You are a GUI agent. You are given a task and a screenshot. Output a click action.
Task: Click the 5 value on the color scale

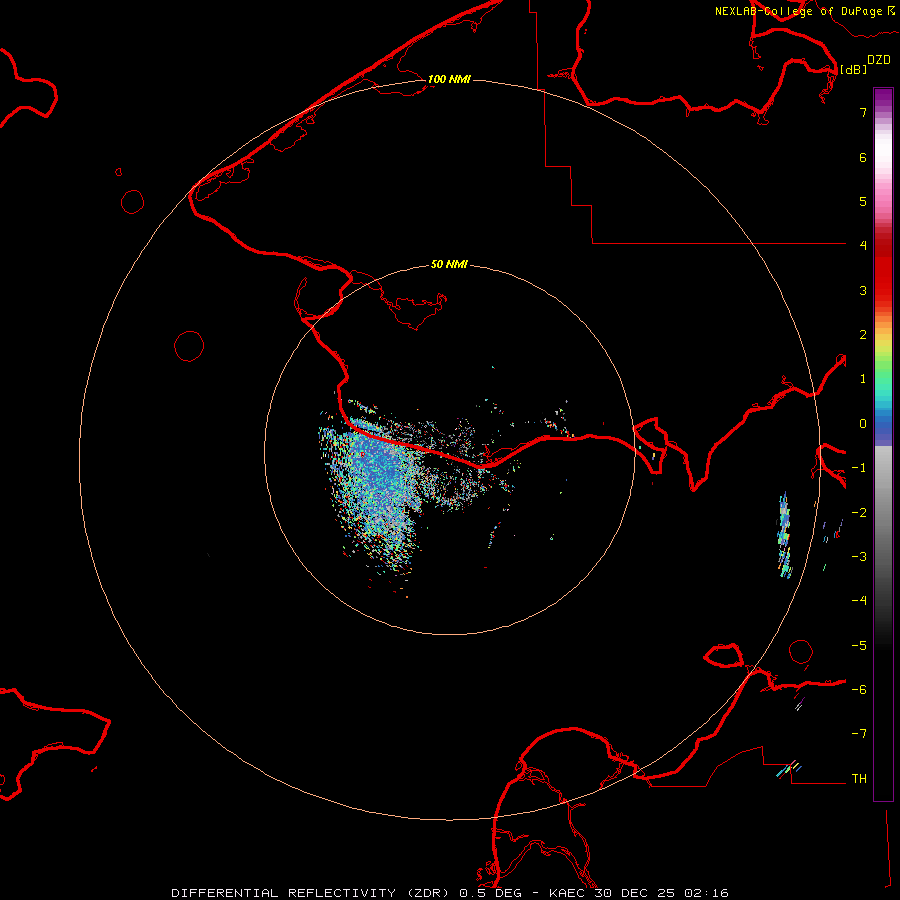point(863,201)
